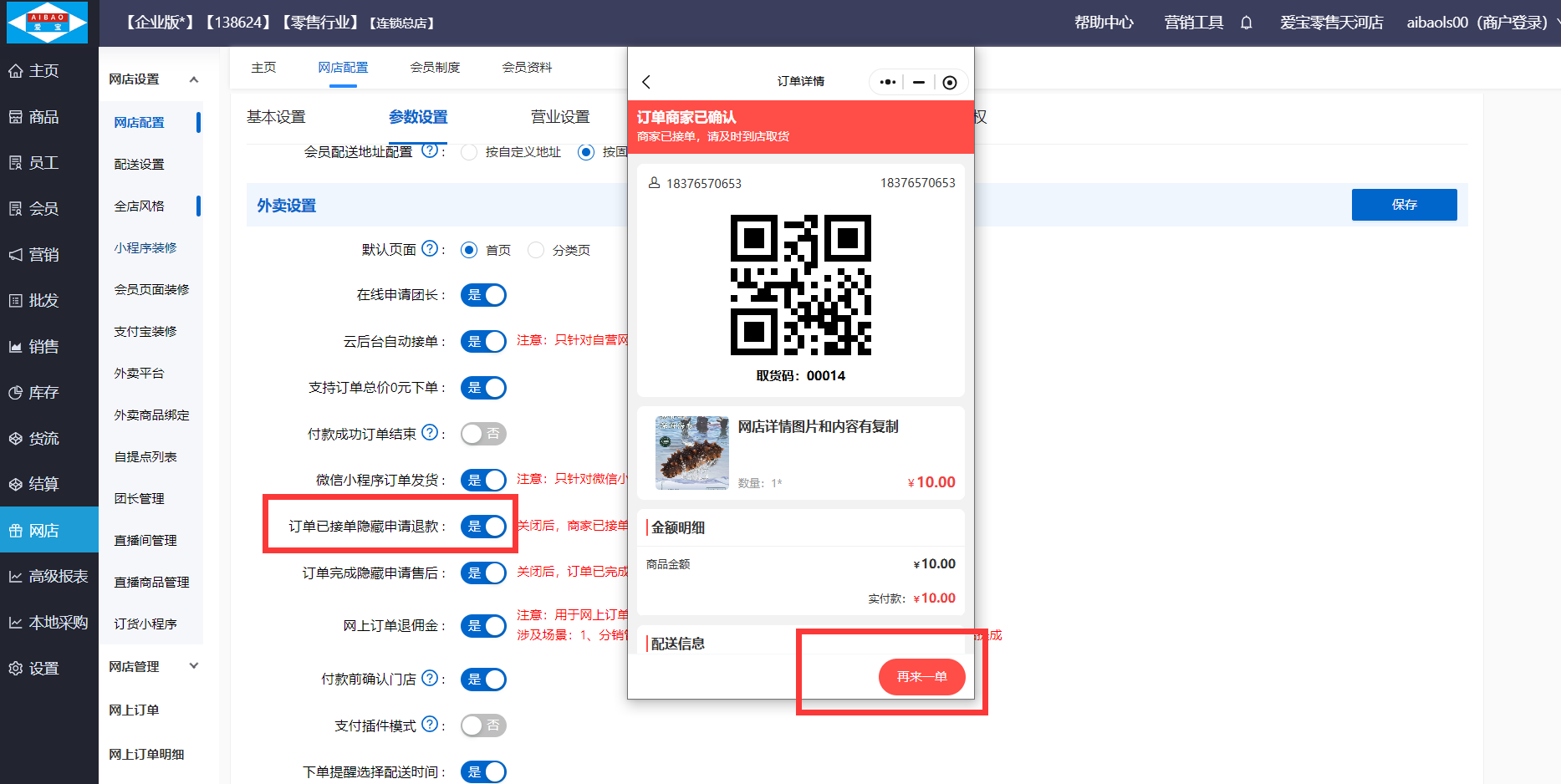The height and width of the screenshot is (784, 1561).
Task: Go back from the 订单详情 page
Action: pos(646,82)
